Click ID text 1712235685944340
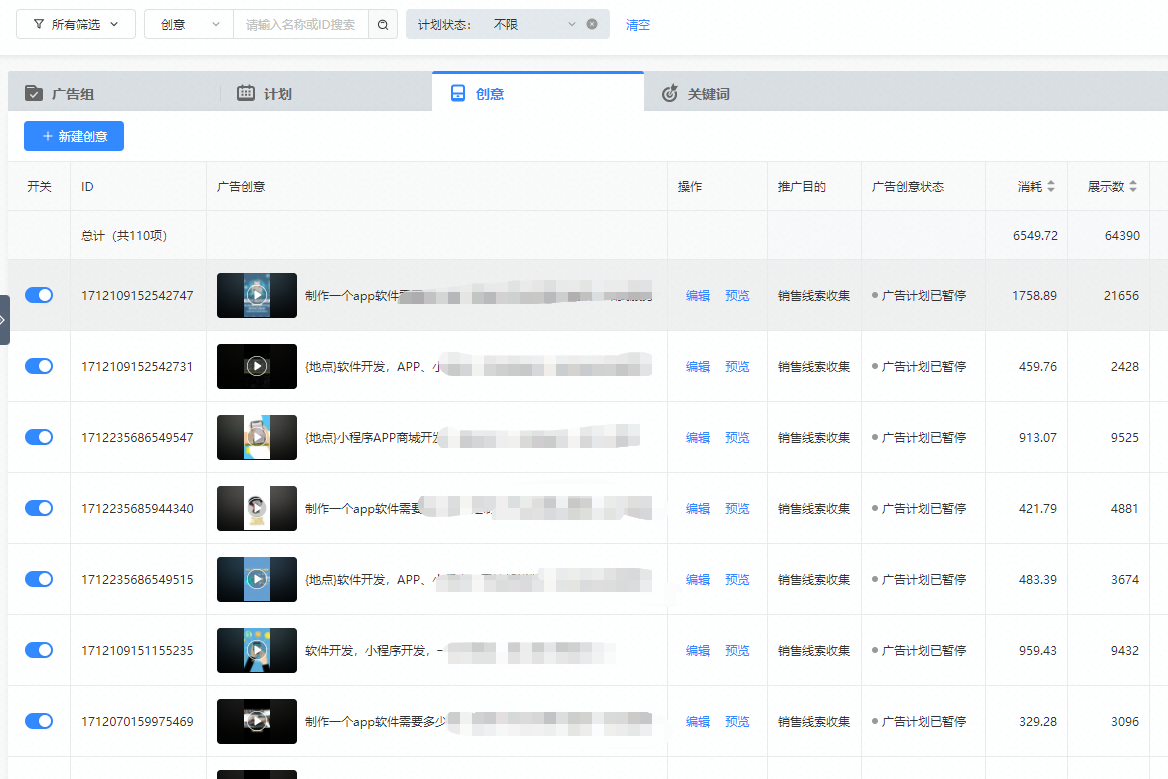The height and width of the screenshot is (779, 1168). 137,509
